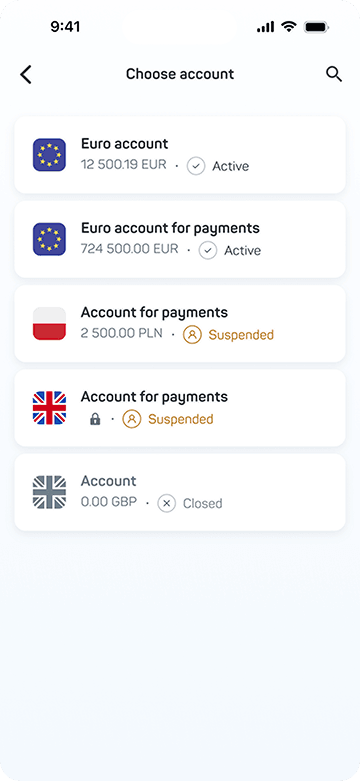This screenshot has height=781, width=360.
Task: Select the locked suspended Account for payments
Action: coord(180,407)
